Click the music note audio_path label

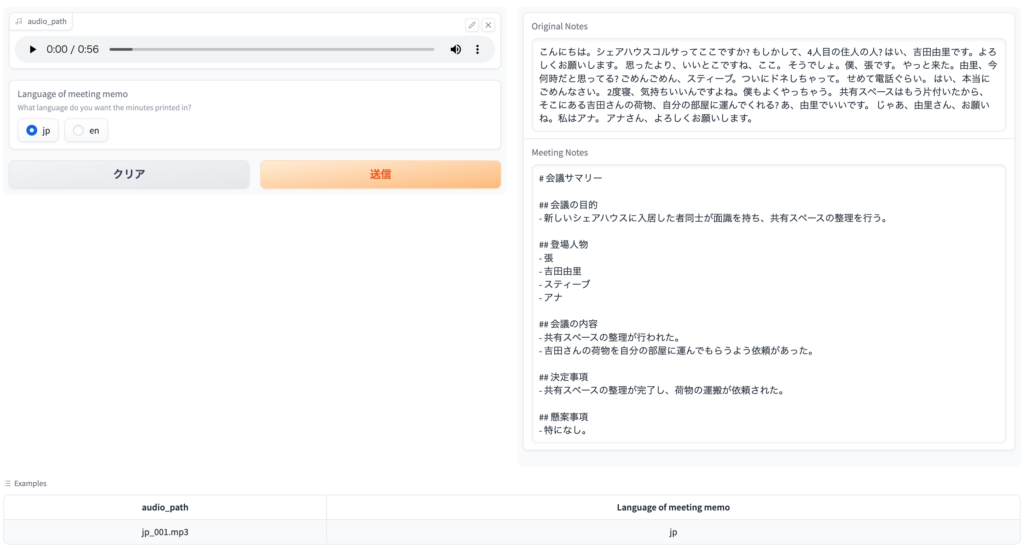42,21
